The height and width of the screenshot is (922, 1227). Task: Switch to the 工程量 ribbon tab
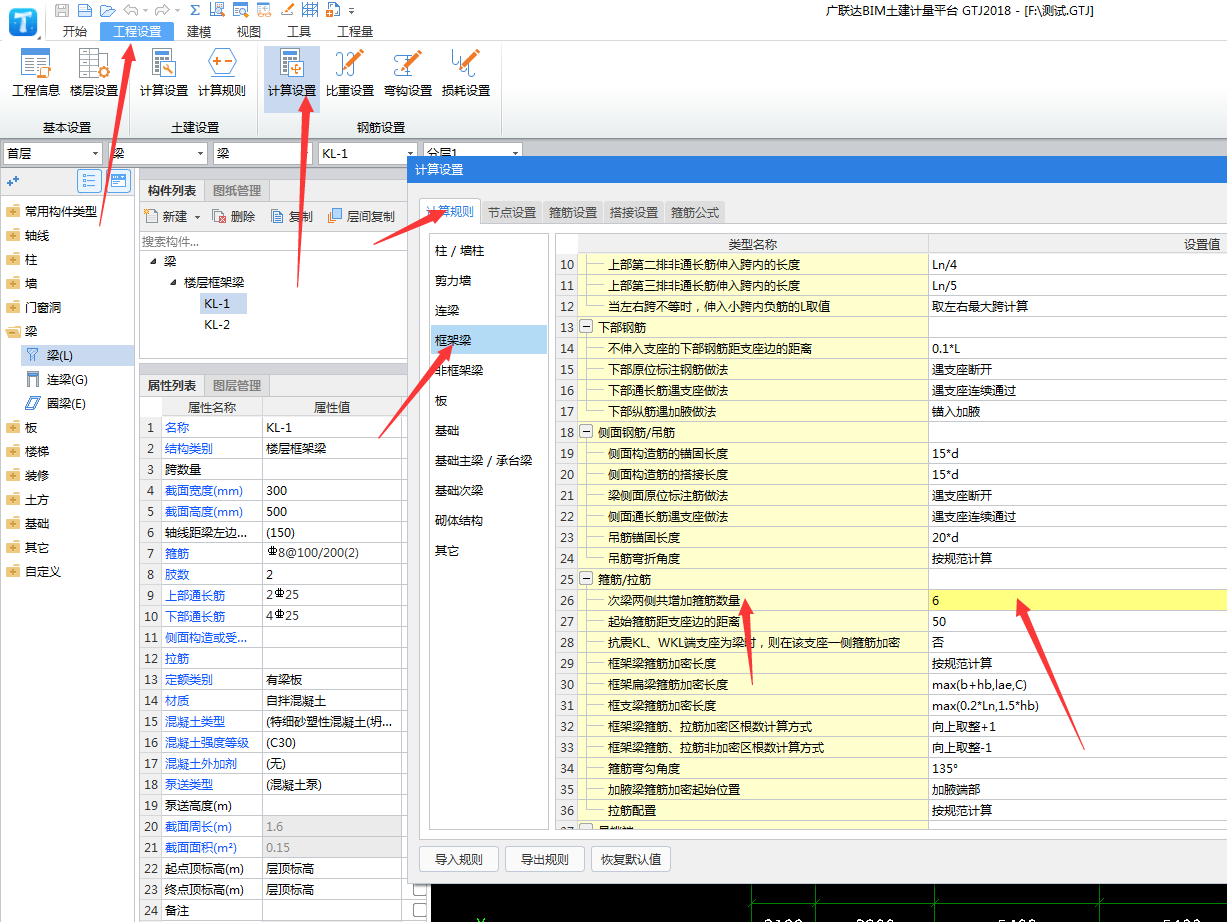[354, 31]
